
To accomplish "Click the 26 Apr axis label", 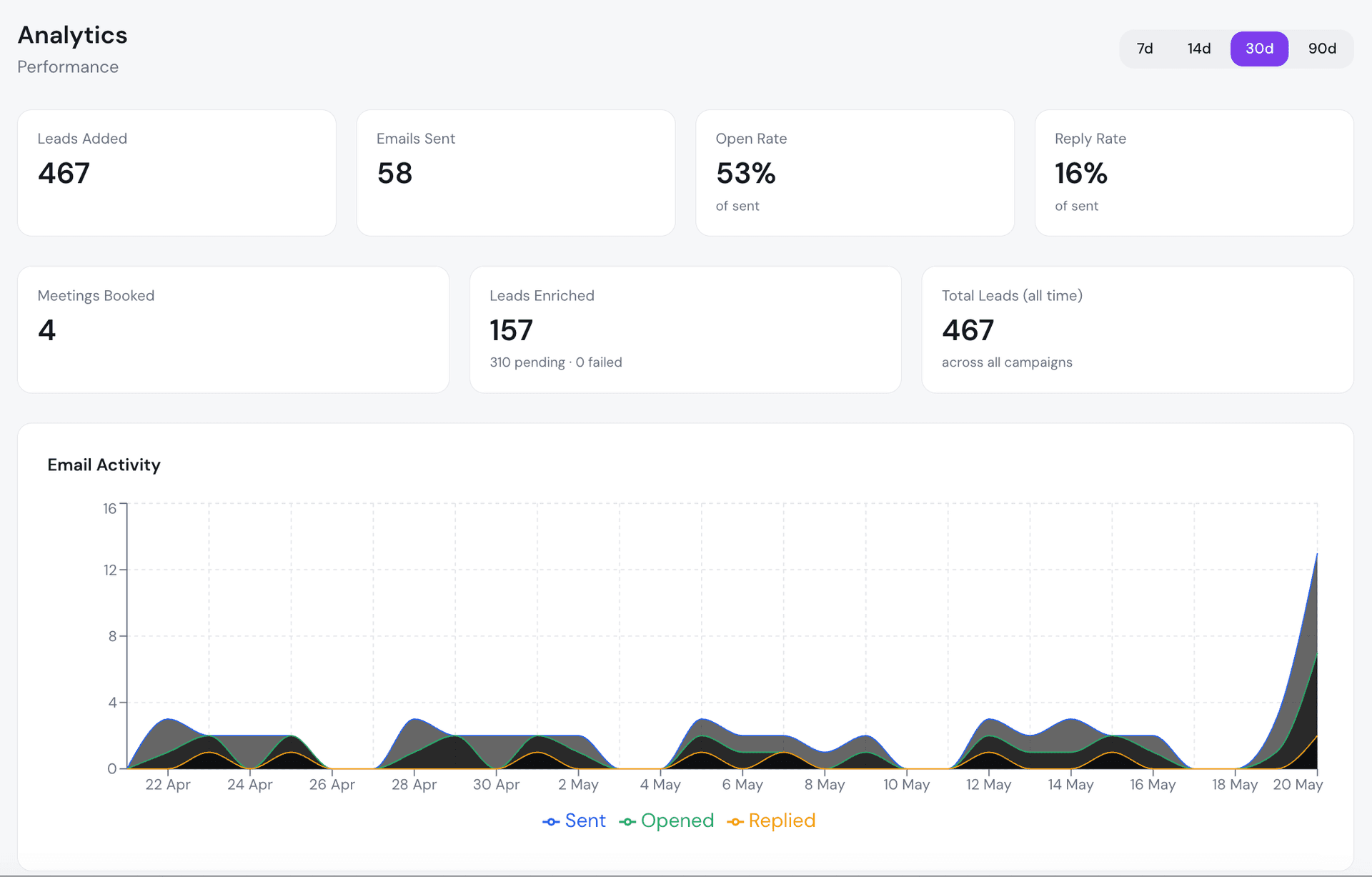I will click(332, 784).
